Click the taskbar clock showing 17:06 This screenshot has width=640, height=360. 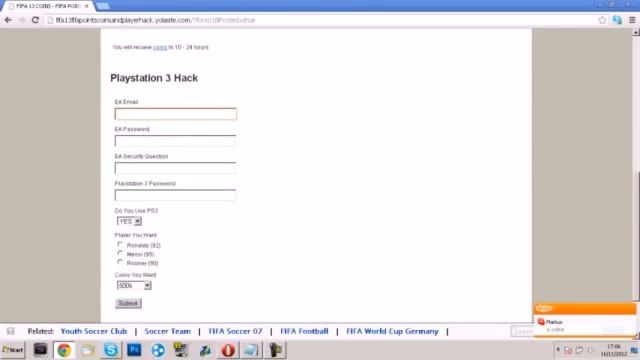click(x=613, y=350)
